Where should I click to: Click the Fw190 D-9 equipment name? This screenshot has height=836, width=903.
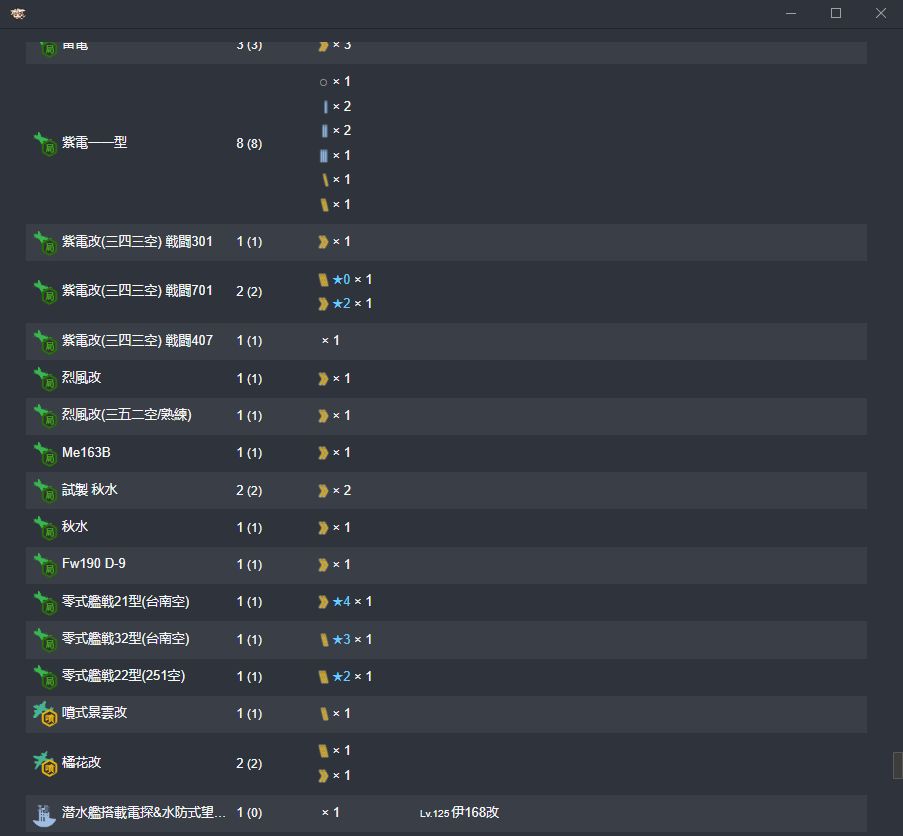tap(94, 564)
